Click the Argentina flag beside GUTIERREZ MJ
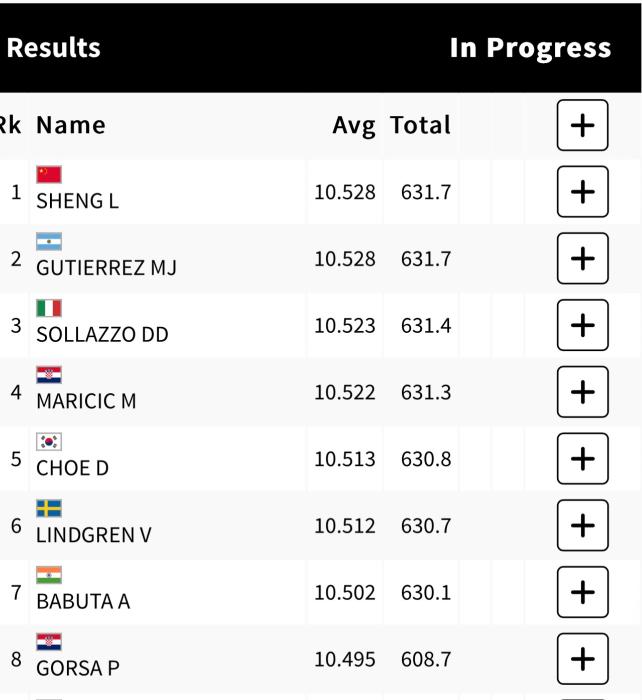 point(49,241)
